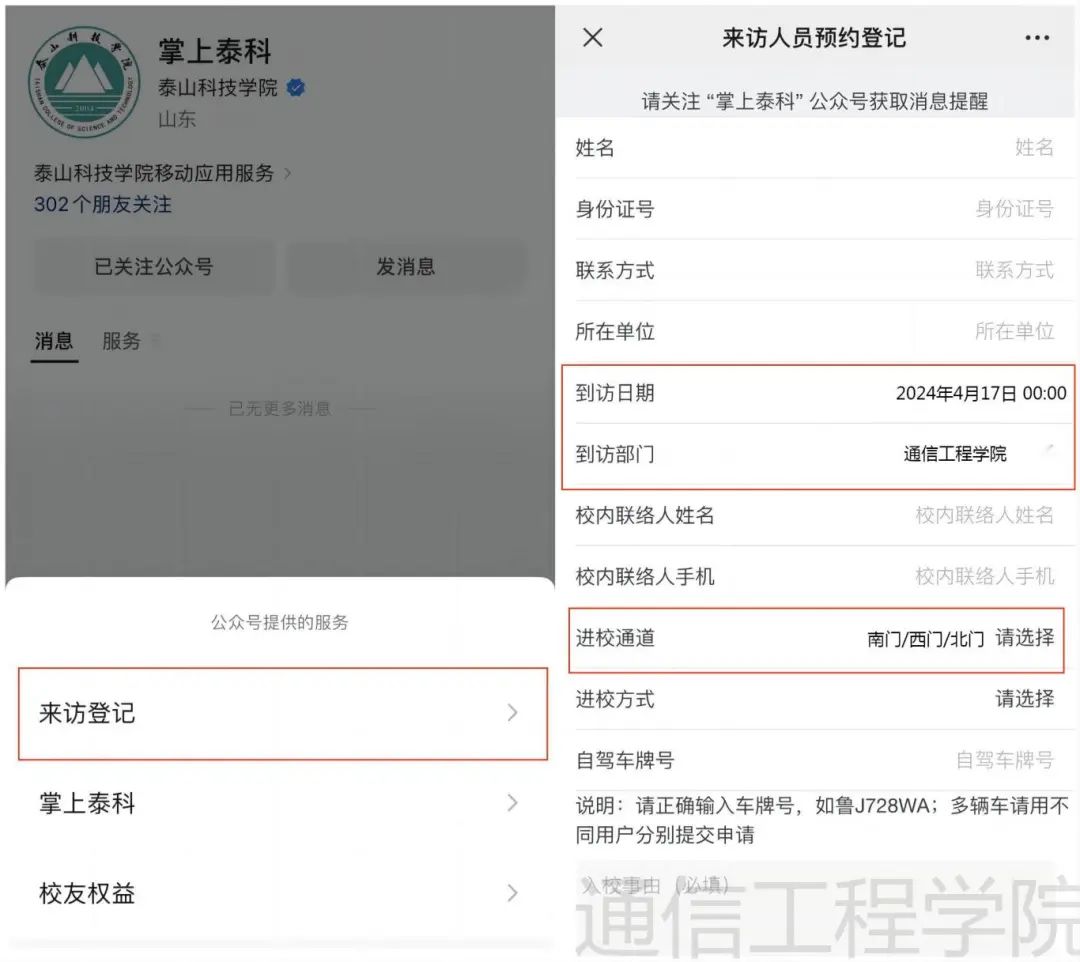The height and width of the screenshot is (962, 1080).
Task: Click the 已关注公众号 button
Action: click(x=154, y=266)
